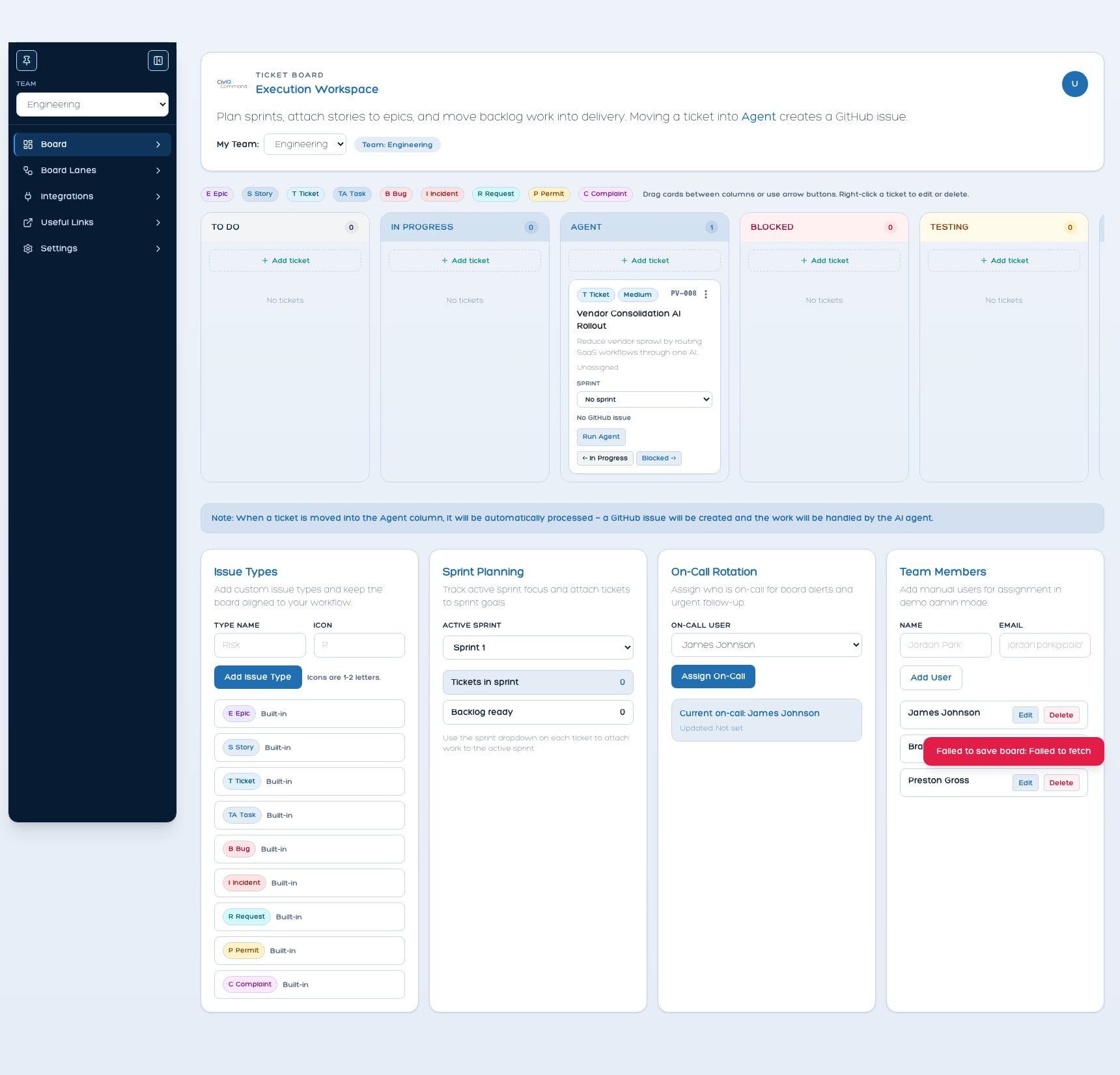Viewport: 1120px width, 1075px height.
Task: Click the external link icon beside Useful Links
Action: [27, 222]
